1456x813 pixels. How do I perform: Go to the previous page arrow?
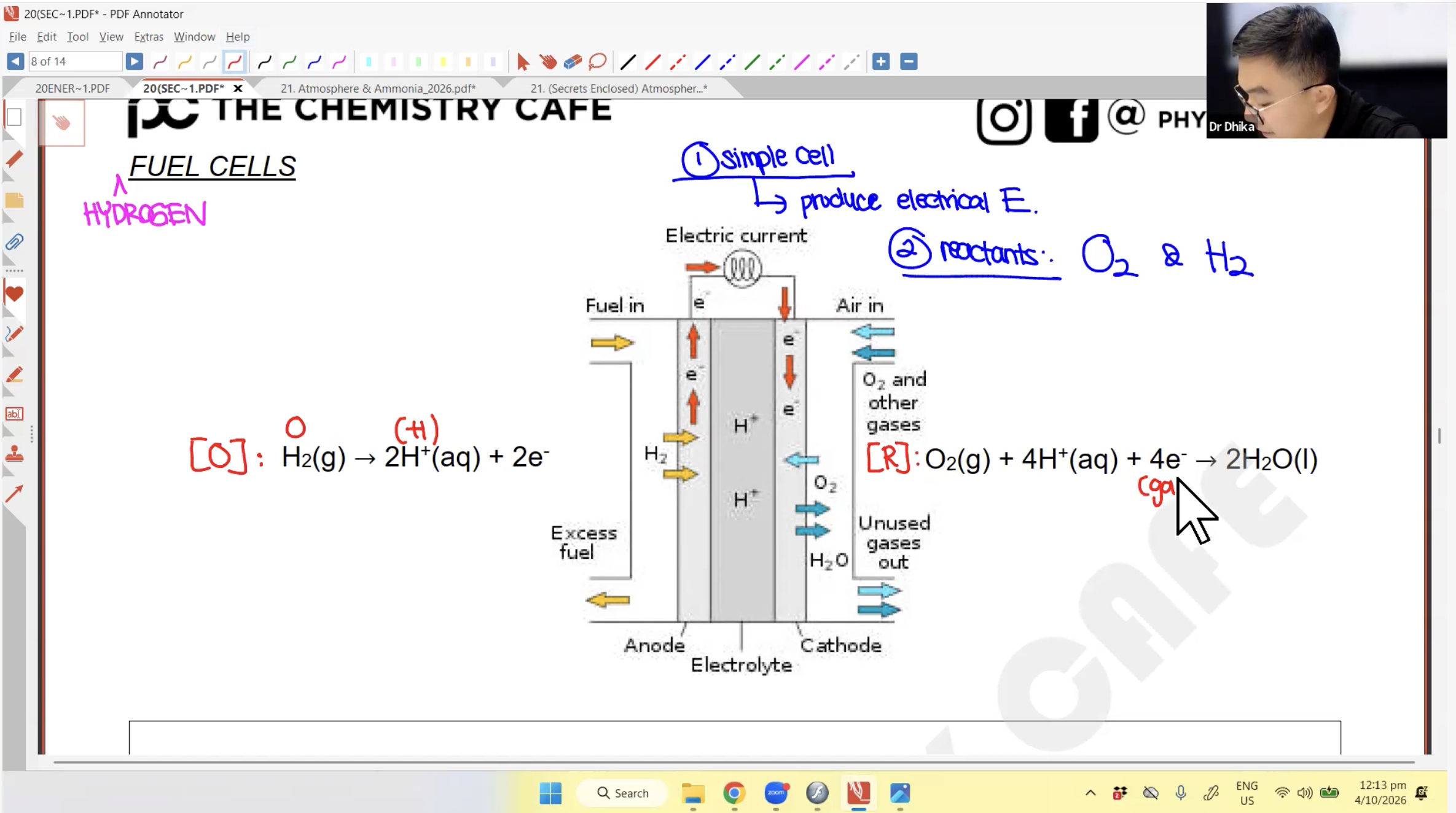15,61
